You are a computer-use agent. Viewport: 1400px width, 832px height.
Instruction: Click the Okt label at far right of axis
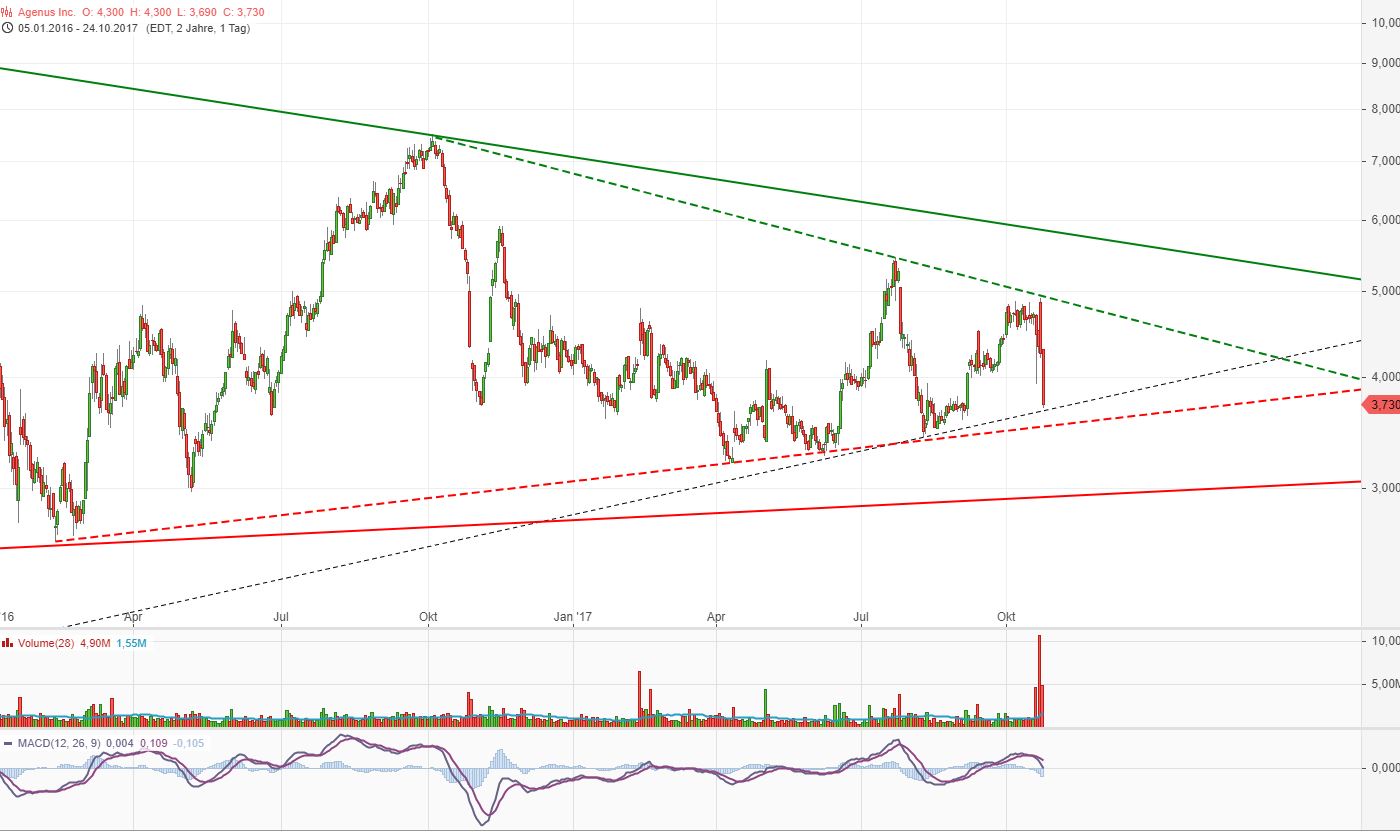tap(1006, 617)
